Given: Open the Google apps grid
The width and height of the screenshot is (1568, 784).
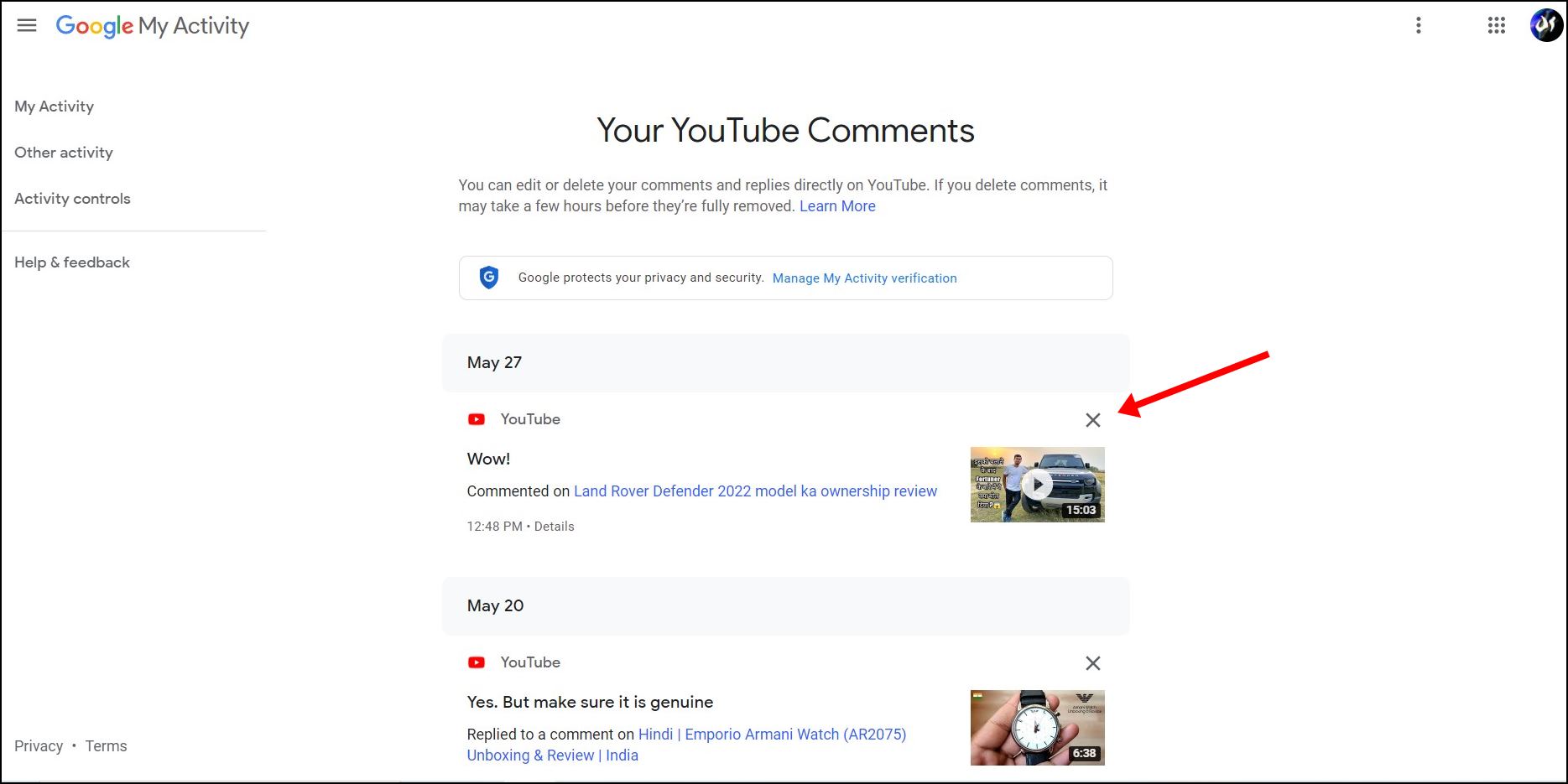Looking at the screenshot, I should point(1497,25).
